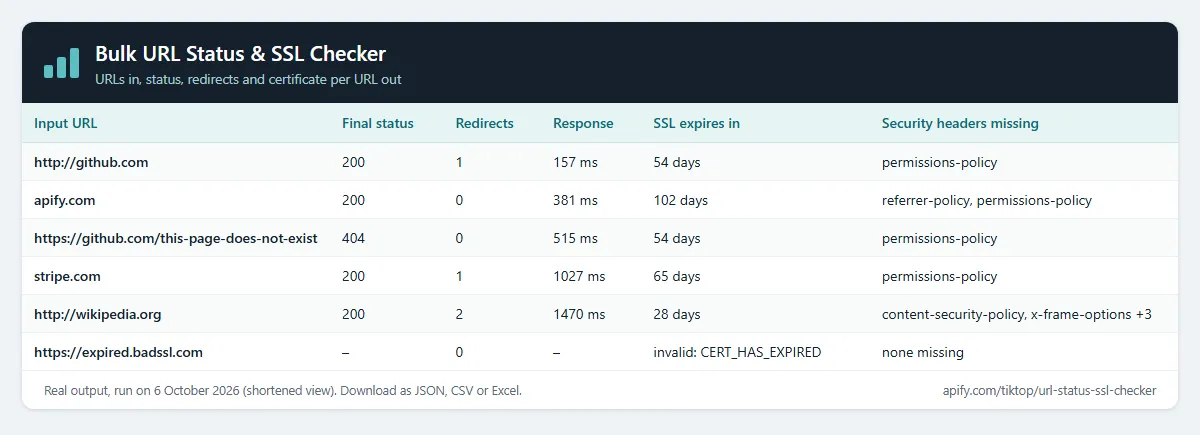Click the 102 days SSL expiry value
Viewport: 1200px width, 435px height.
[x=680, y=200]
